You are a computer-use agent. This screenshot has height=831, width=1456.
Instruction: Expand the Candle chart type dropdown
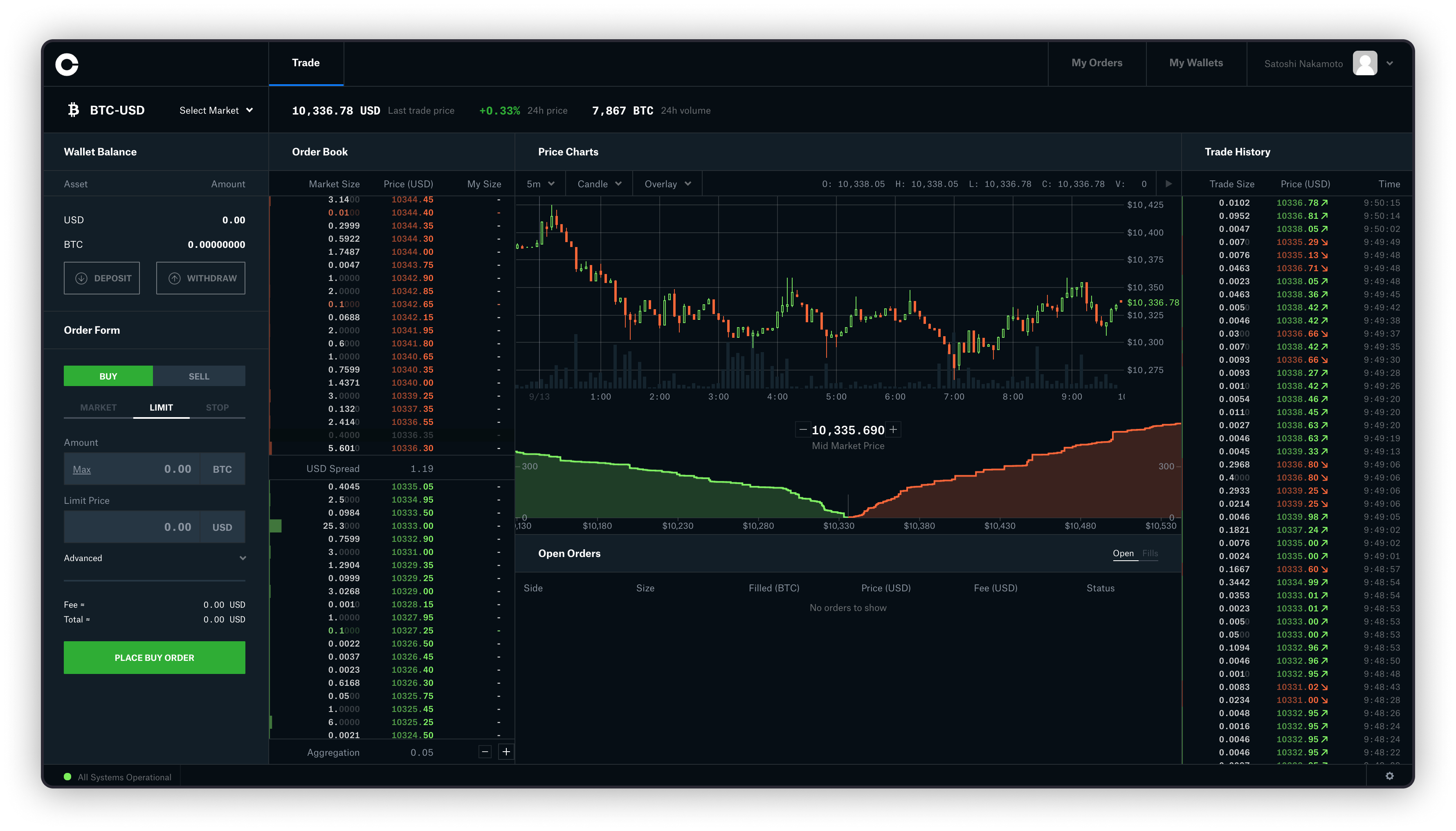point(598,184)
